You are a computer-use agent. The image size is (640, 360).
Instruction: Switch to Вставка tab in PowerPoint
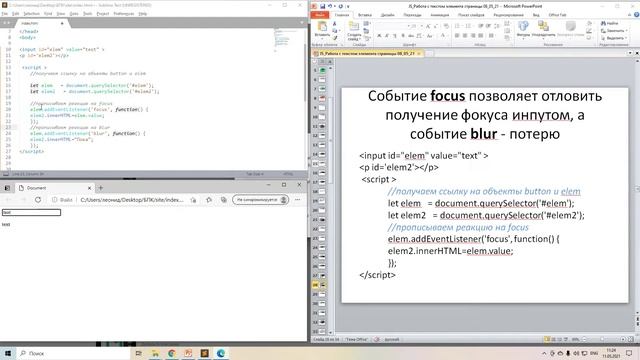click(x=364, y=15)
